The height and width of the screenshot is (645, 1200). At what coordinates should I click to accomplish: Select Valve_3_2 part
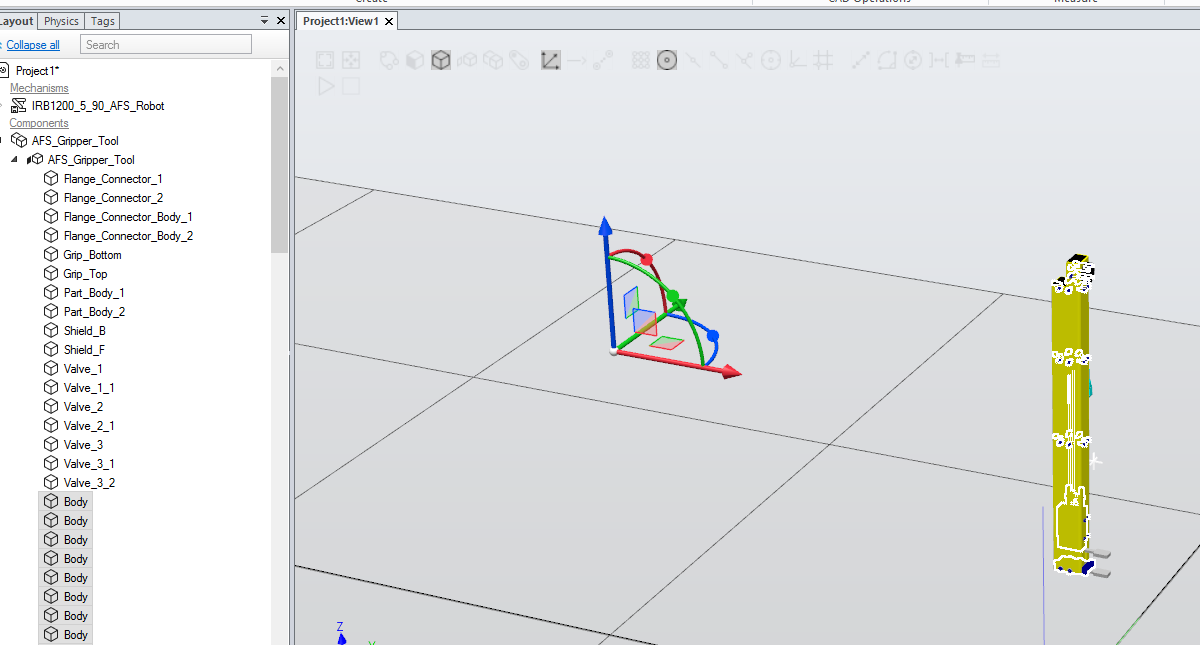[x=89, y=483]
